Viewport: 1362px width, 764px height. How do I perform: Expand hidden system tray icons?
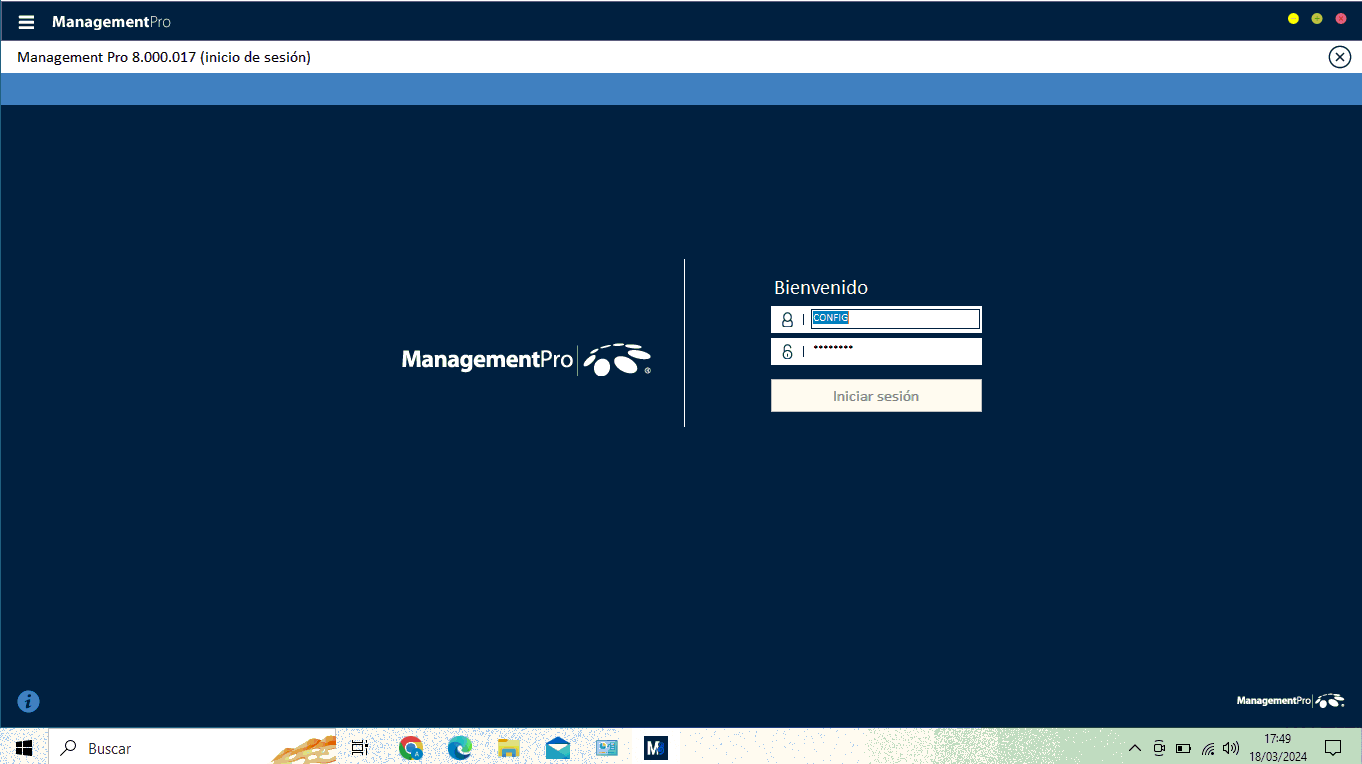click(x=1134, y=747)
